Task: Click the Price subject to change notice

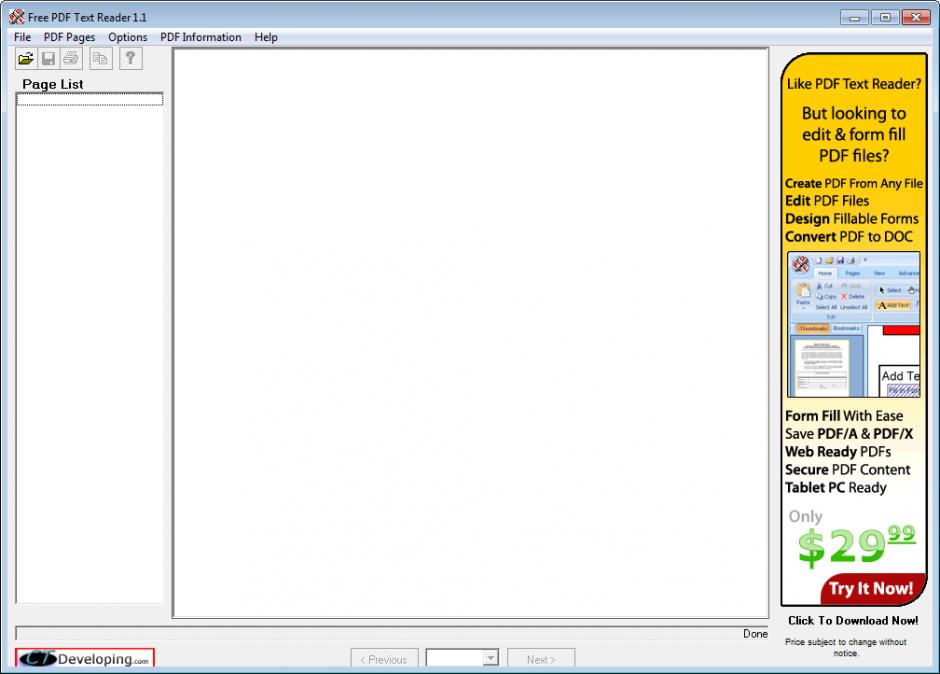Action: [x=846, y=647]
